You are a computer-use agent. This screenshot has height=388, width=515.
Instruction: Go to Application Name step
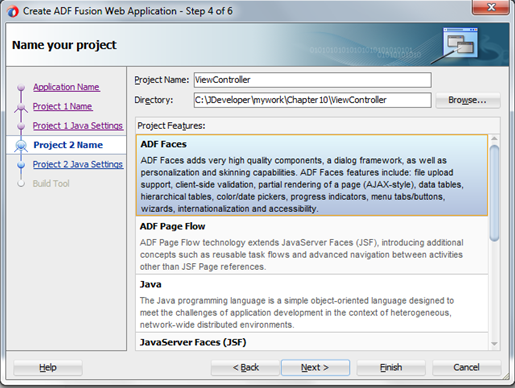(x=66, y=87)
